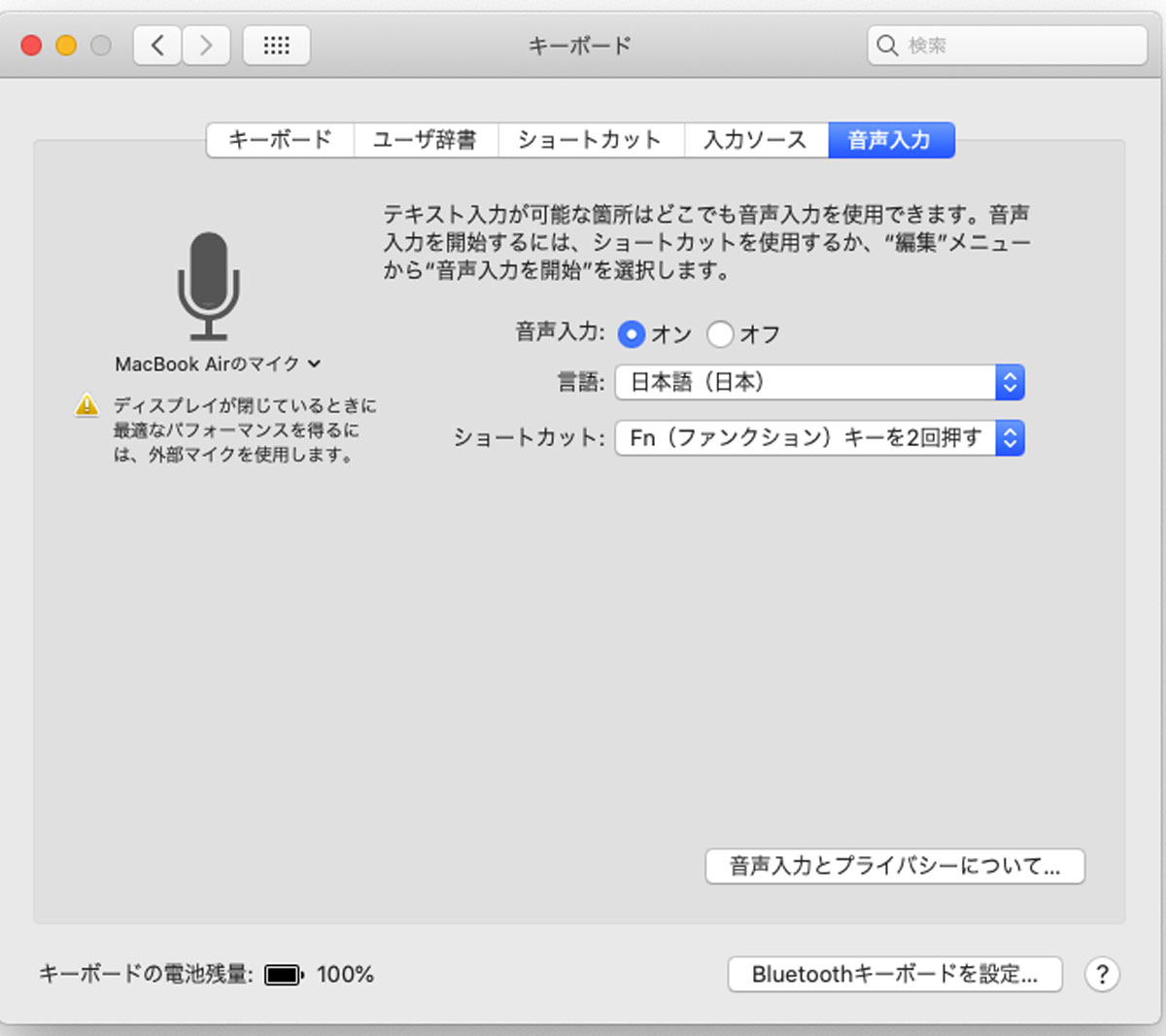This screenshot has height=1036, width=1166.
Task: Open help via the question mark icon
Action: 1102,974
